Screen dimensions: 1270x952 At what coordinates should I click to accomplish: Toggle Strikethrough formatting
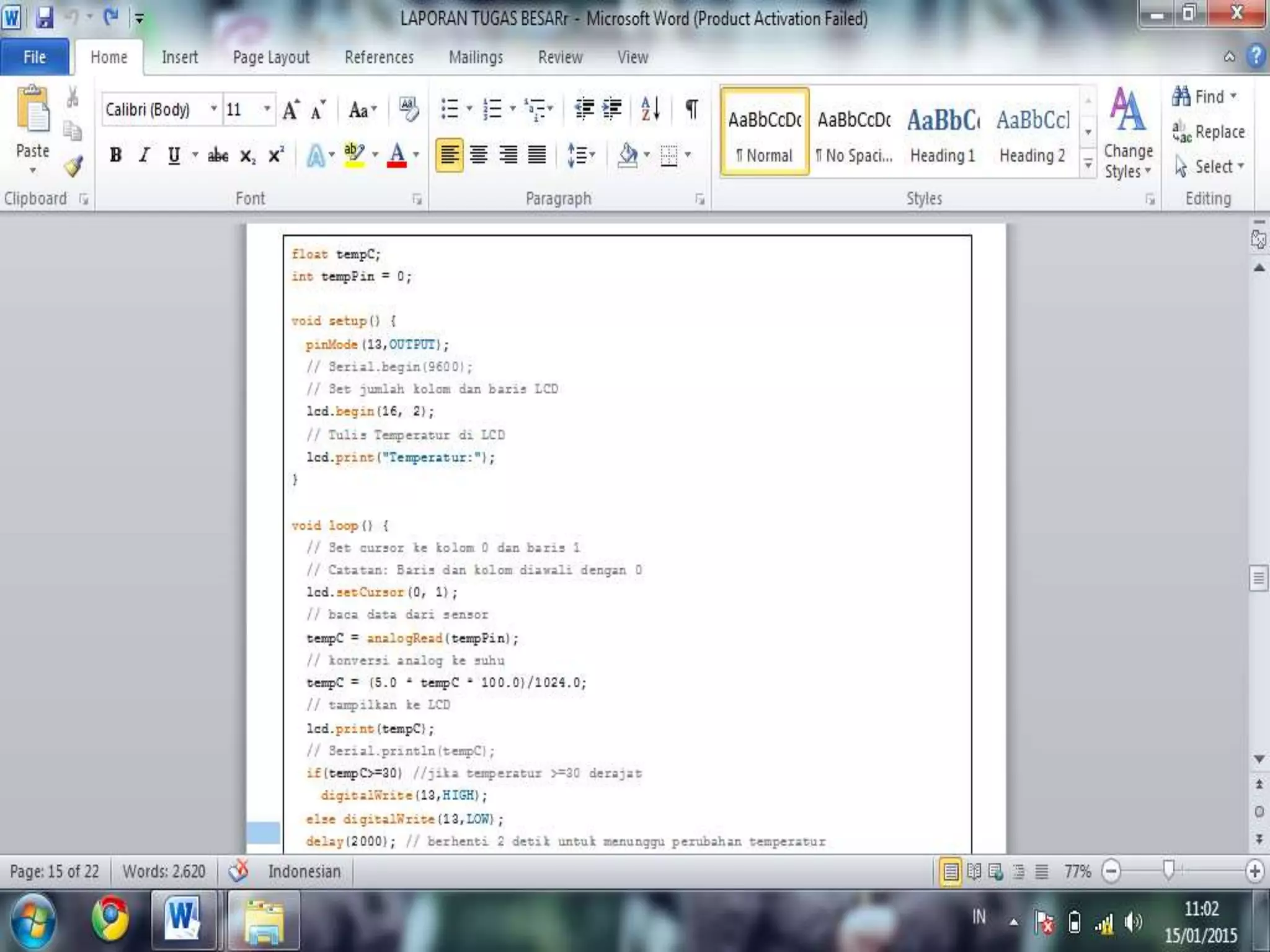(x=218, y=155)
